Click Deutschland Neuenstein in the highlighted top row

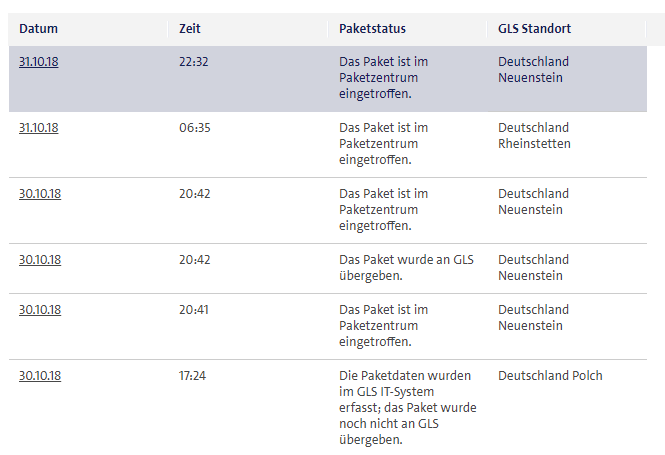tap(533, 70)
